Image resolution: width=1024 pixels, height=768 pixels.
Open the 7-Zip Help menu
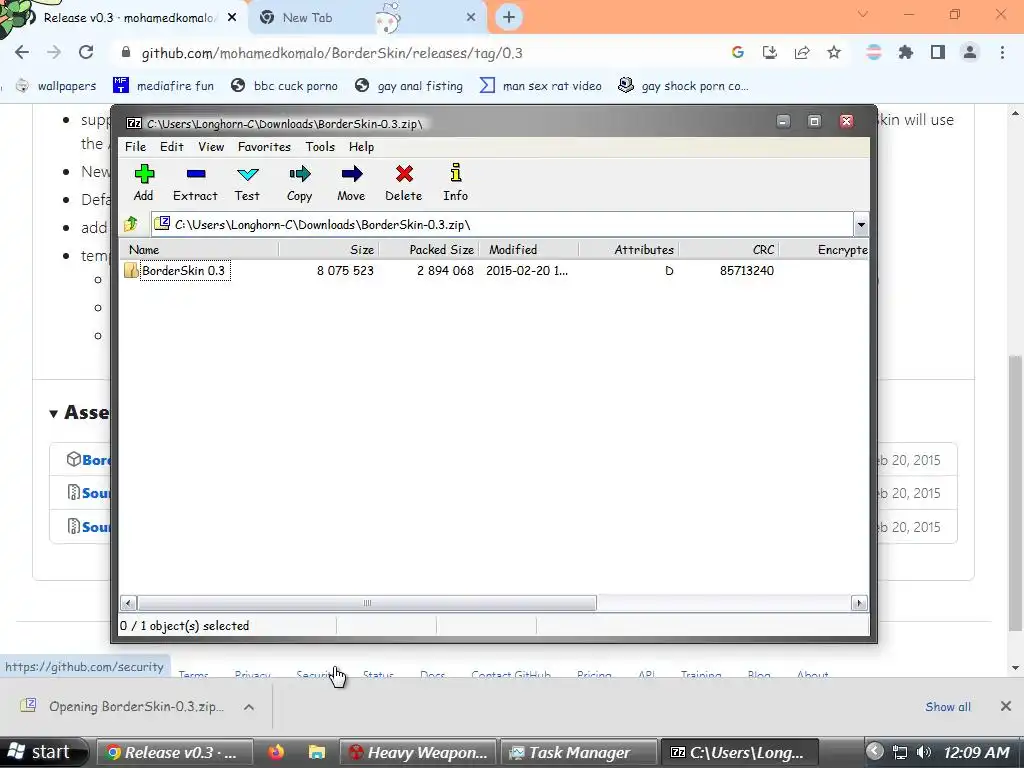[x=361, y=147]
